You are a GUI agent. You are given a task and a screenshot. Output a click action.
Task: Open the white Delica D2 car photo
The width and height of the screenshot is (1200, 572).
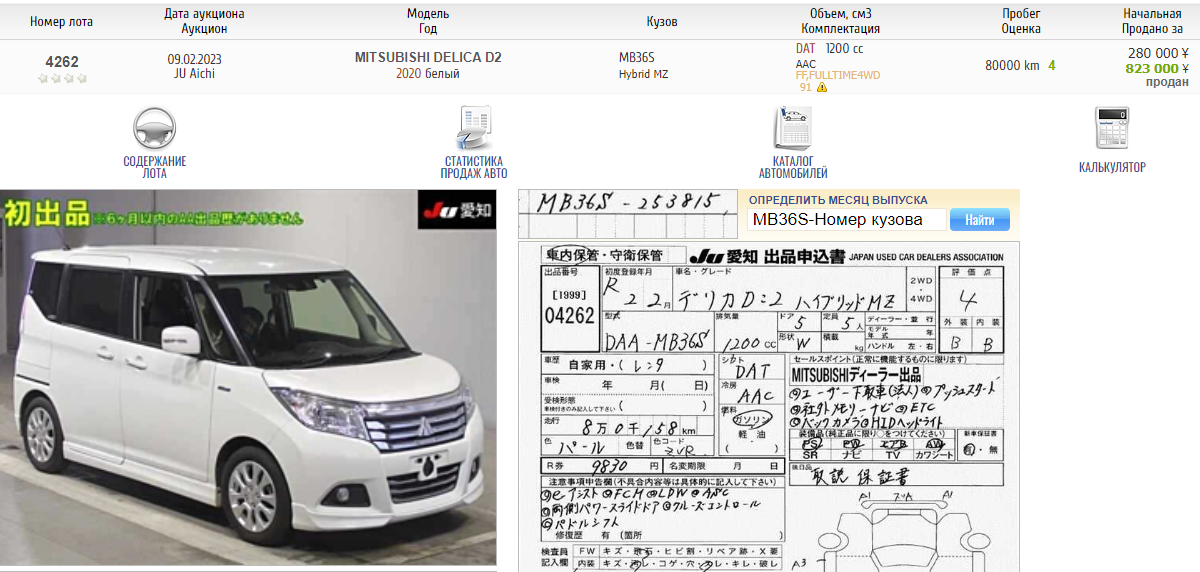tap(248, 377)
